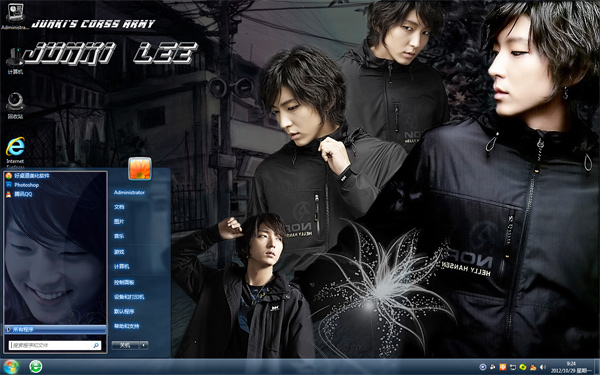600x375 pixels.
Task: Click the search magnifier icon
Action: tap(96, 346)
